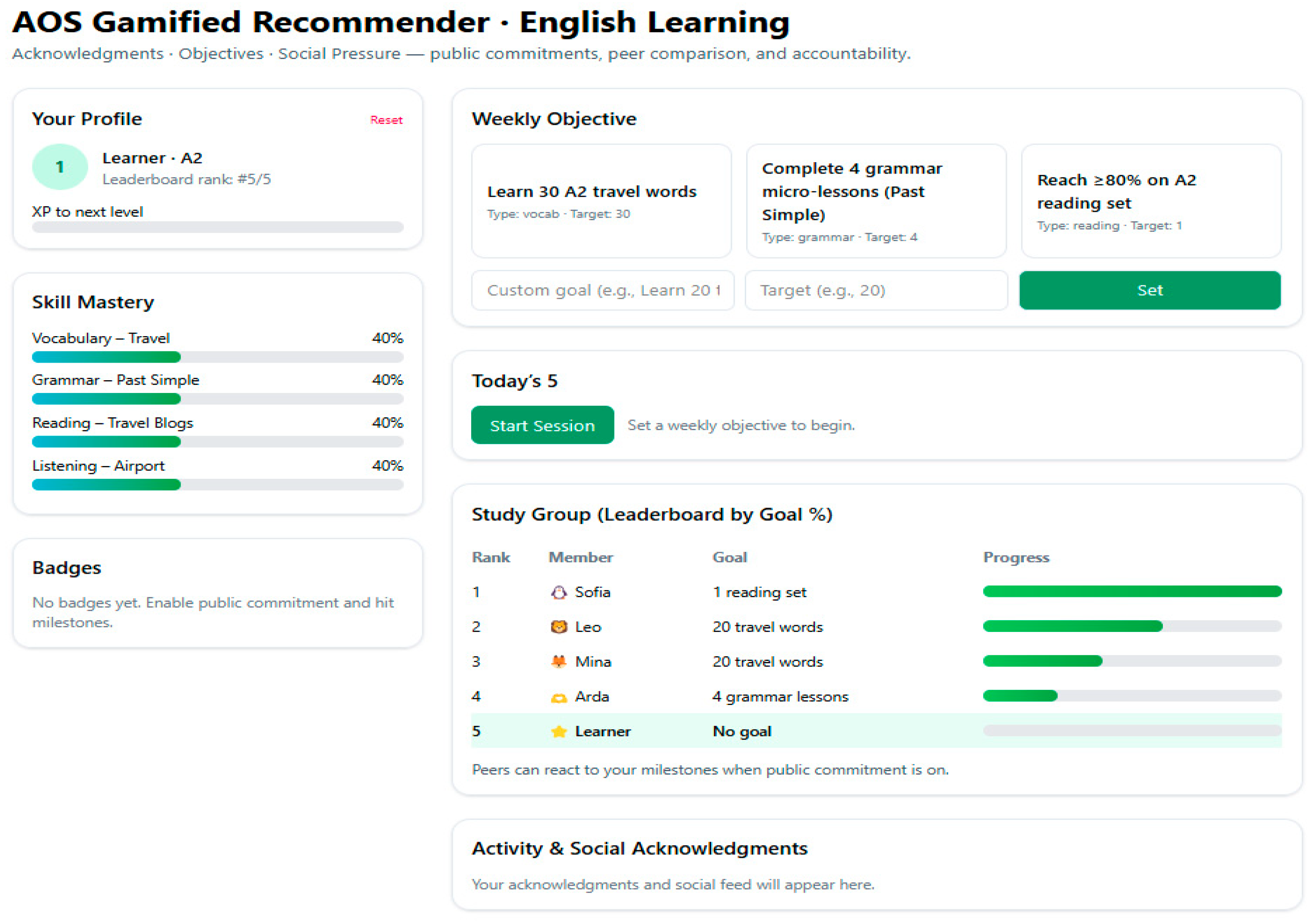Click the level 1 profile badge circle
1316x924 pixels.
coord(60,167)
